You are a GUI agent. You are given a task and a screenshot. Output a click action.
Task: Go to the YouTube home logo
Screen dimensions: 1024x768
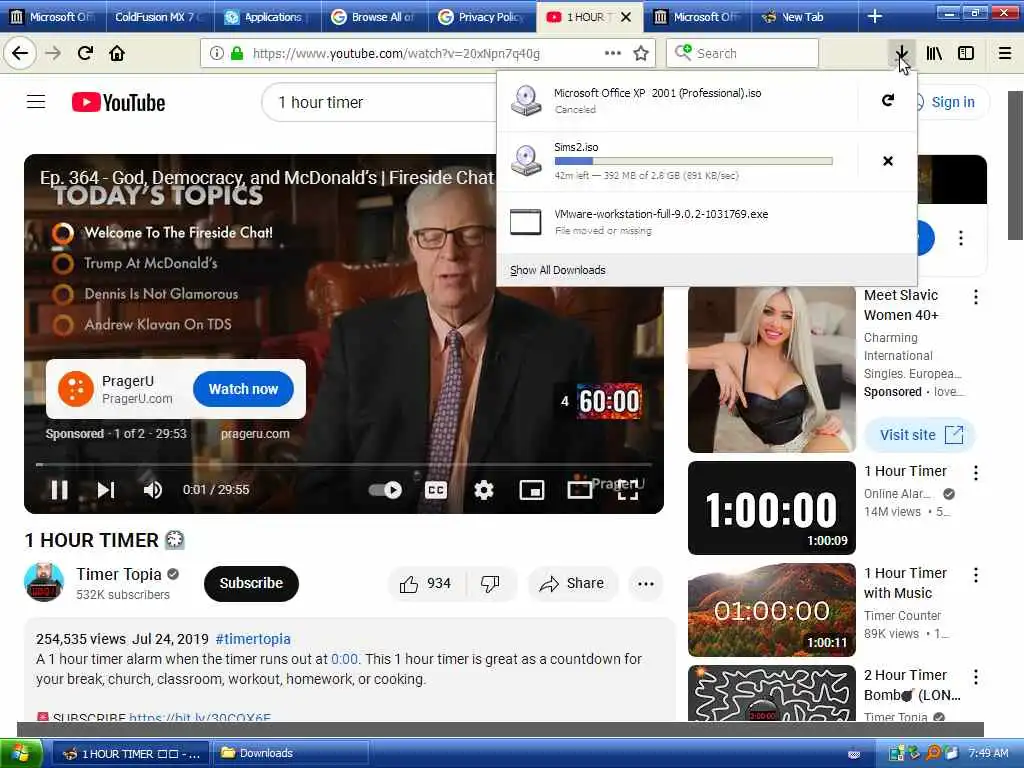coord(118,103)
